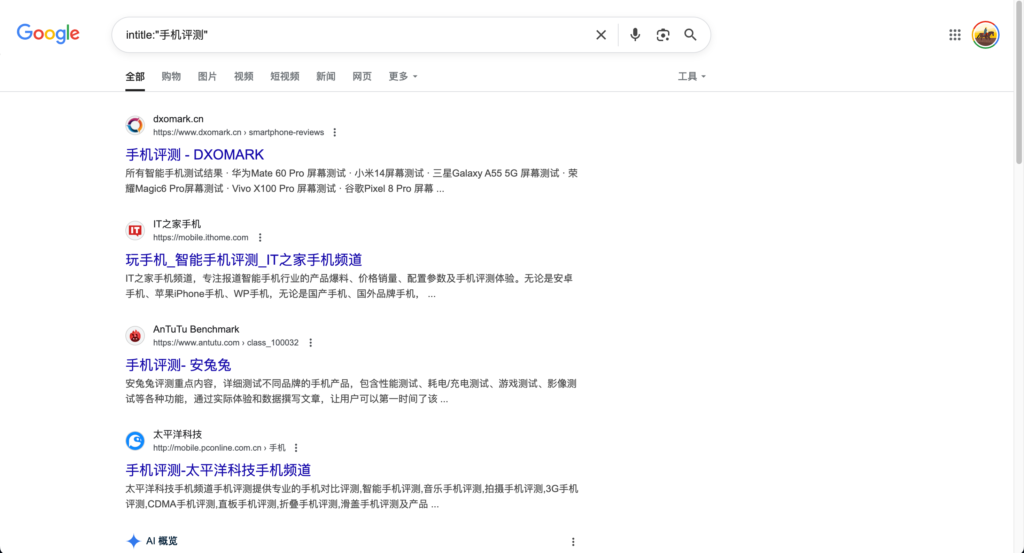Open the account profile avatar

pos(985,35)
